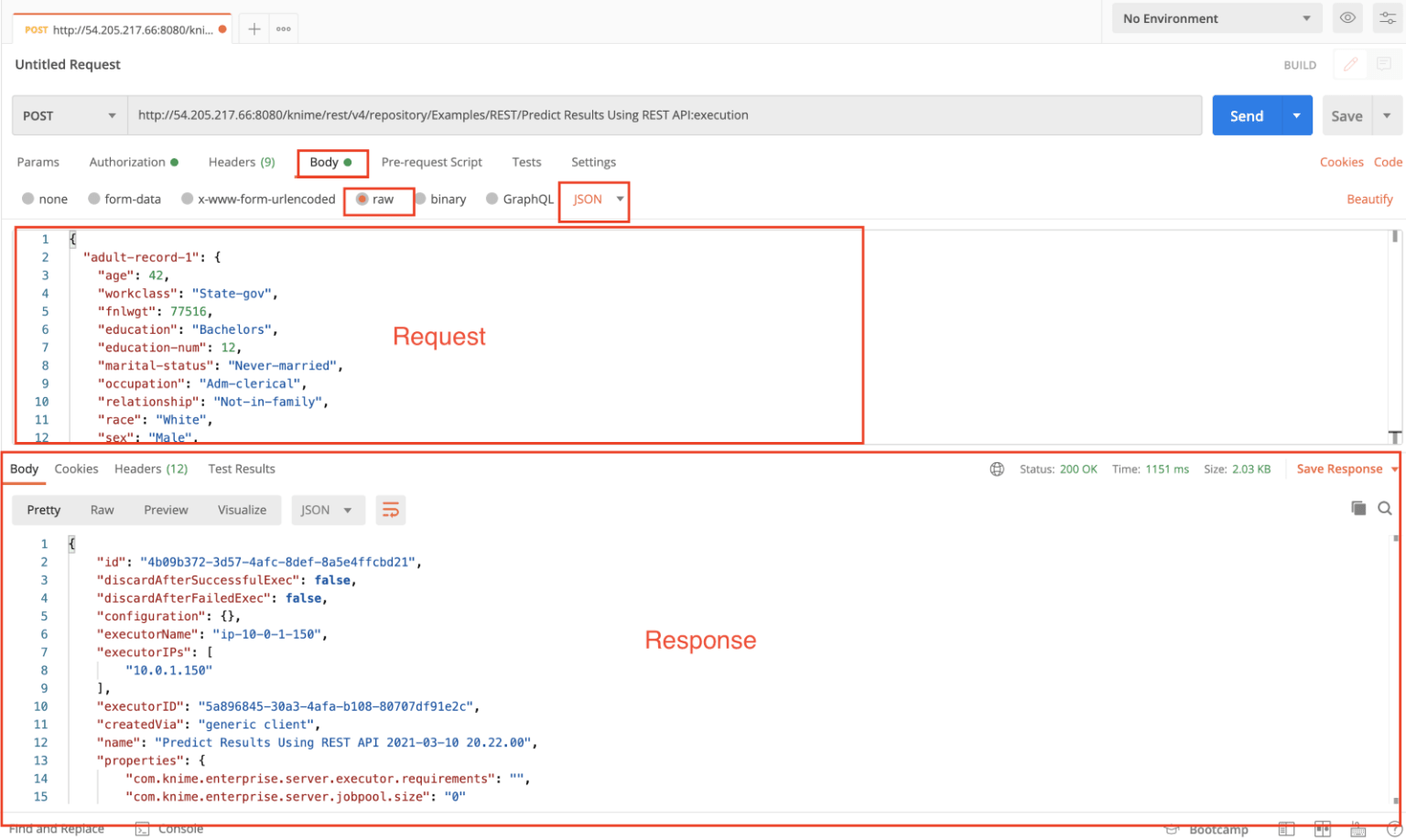The image size is (1406, 840).
Task: Click unsaved orange dot on request tab
Action: point(222,29)
